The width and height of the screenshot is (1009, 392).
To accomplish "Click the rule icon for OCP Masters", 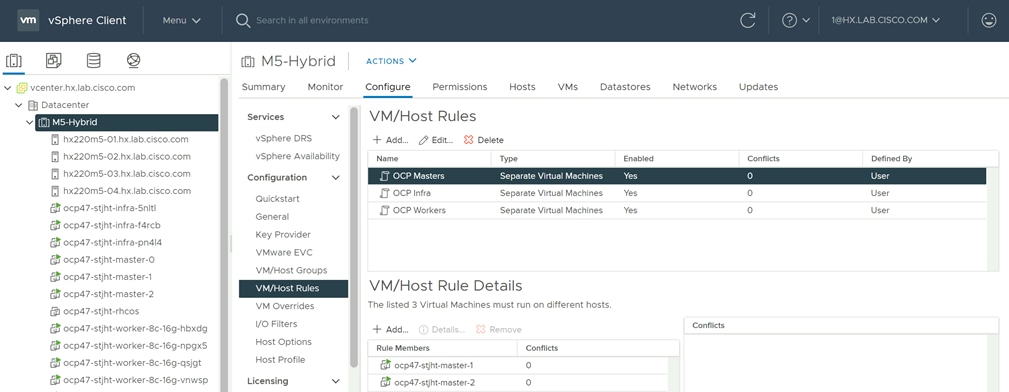I will point(384,176).
